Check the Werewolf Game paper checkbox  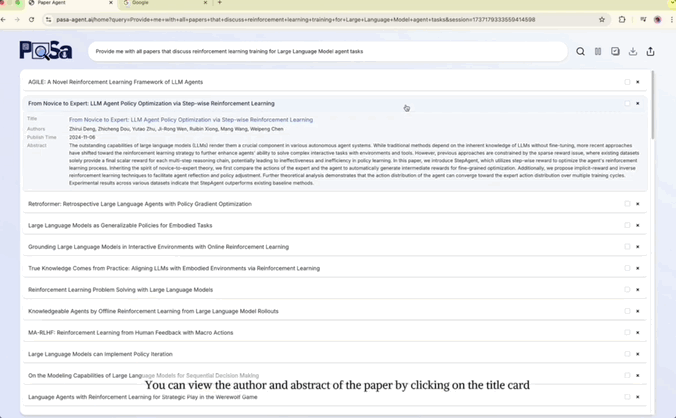coord(627,397)
